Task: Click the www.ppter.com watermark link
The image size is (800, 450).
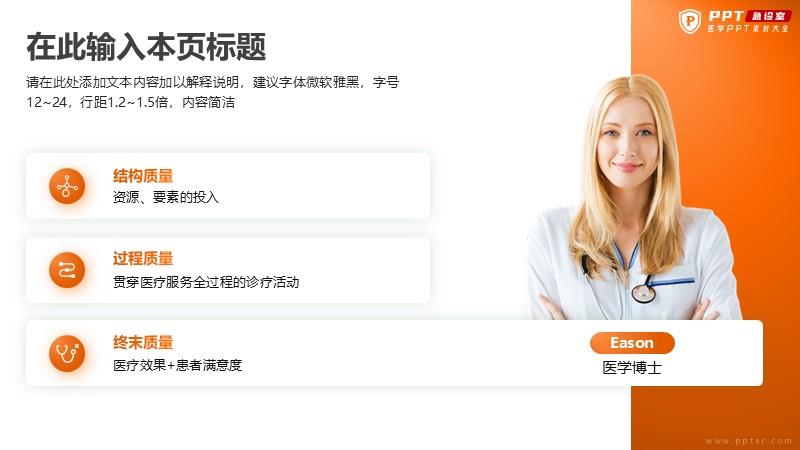Action: [748, 441]
